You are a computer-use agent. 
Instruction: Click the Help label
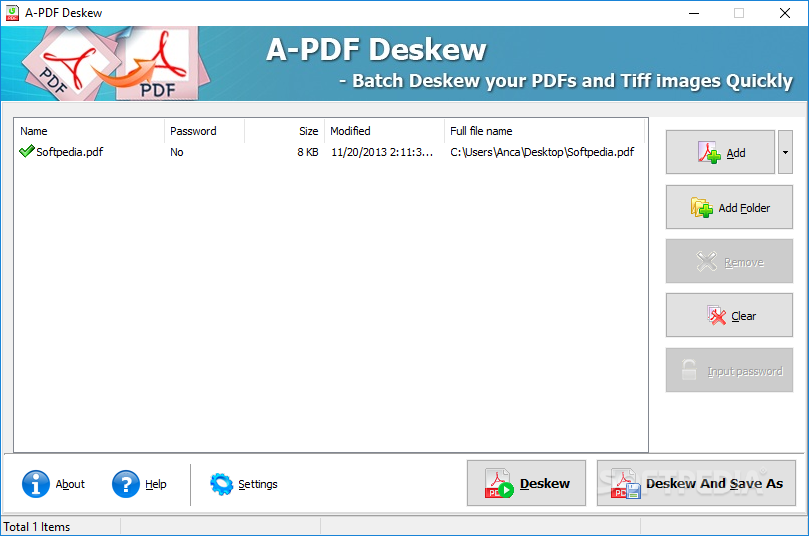pyautogui.click(x=156, y=484)
